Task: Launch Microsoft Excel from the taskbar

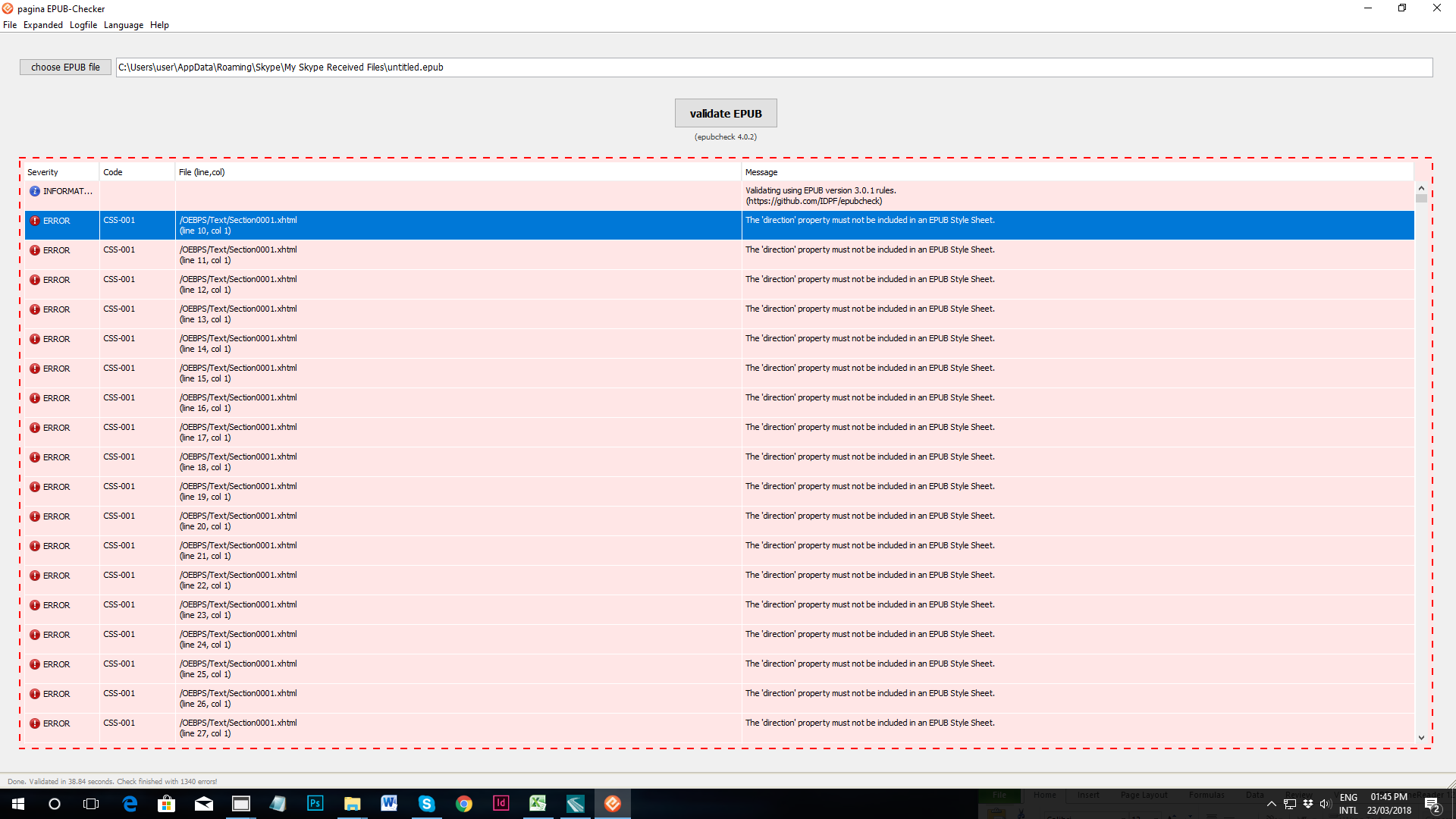Action: pos(538,803)
